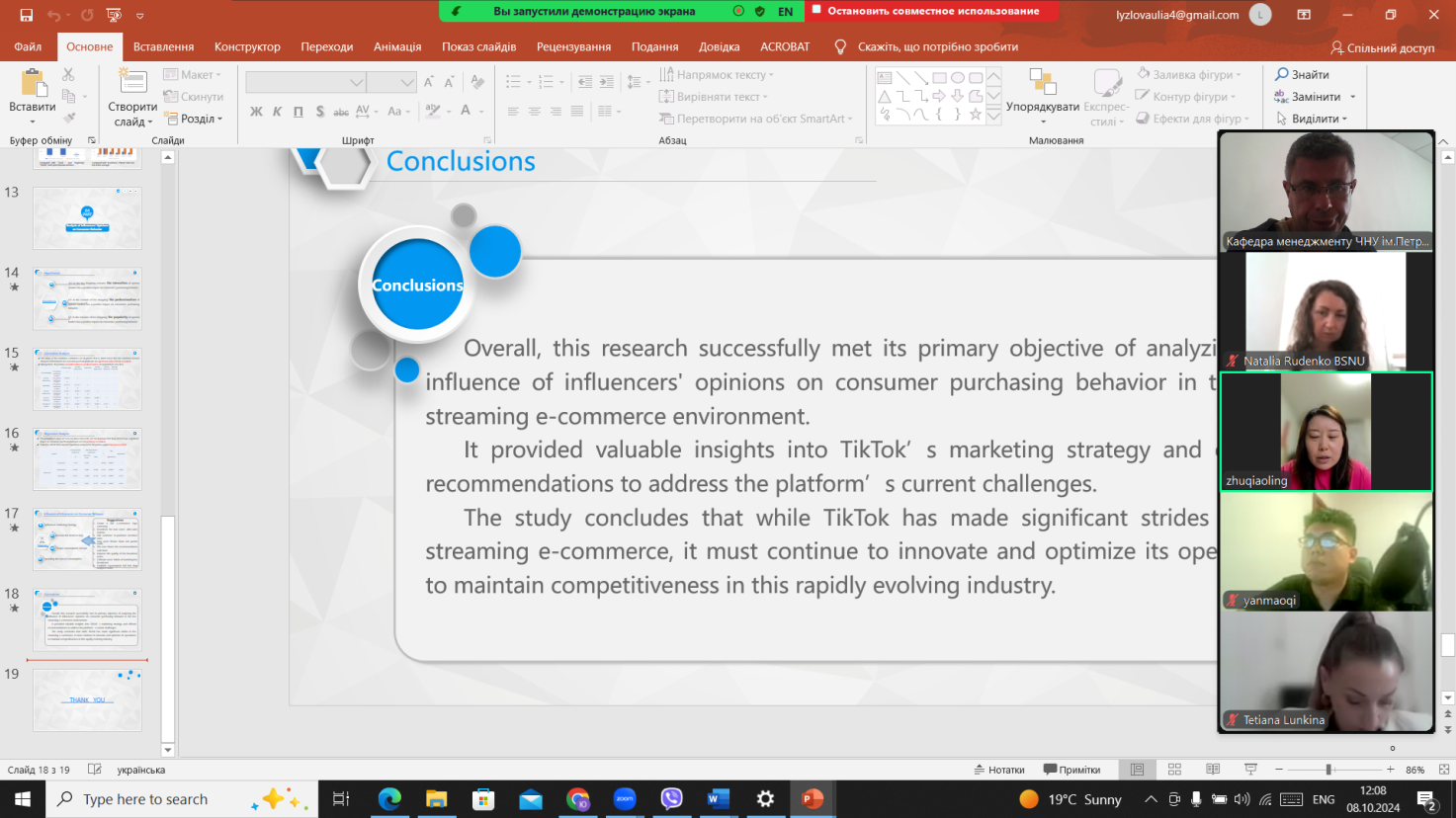Screen dimensions: 1456x818
Task: Expand the shapes gallery more arrow
Action: 994,118
